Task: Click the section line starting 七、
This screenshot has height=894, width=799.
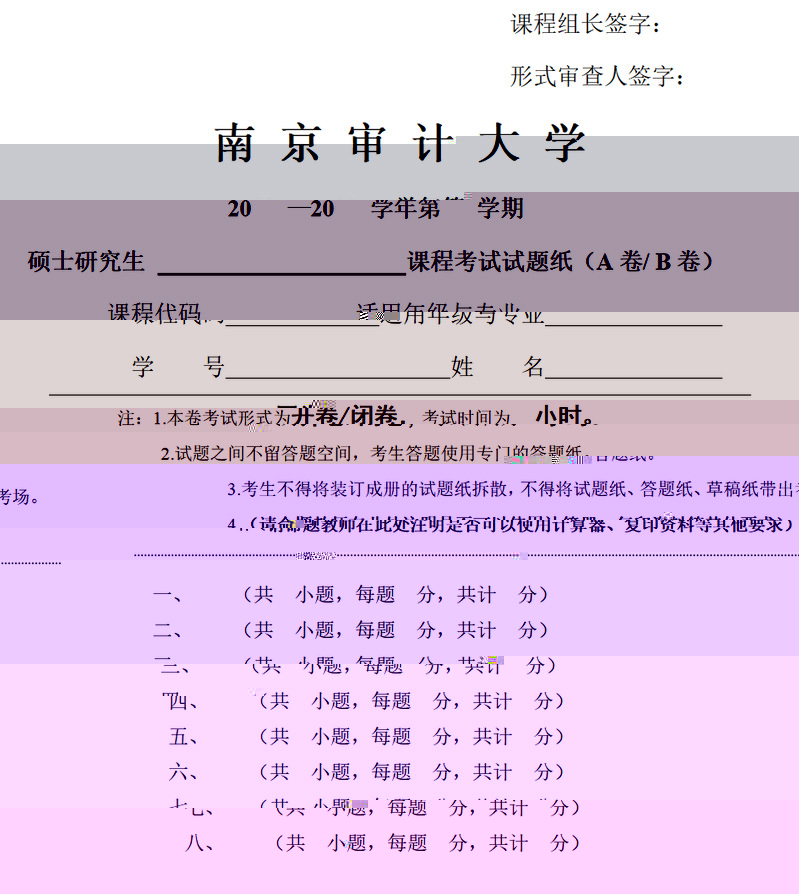Action: (x=375, y=807)
